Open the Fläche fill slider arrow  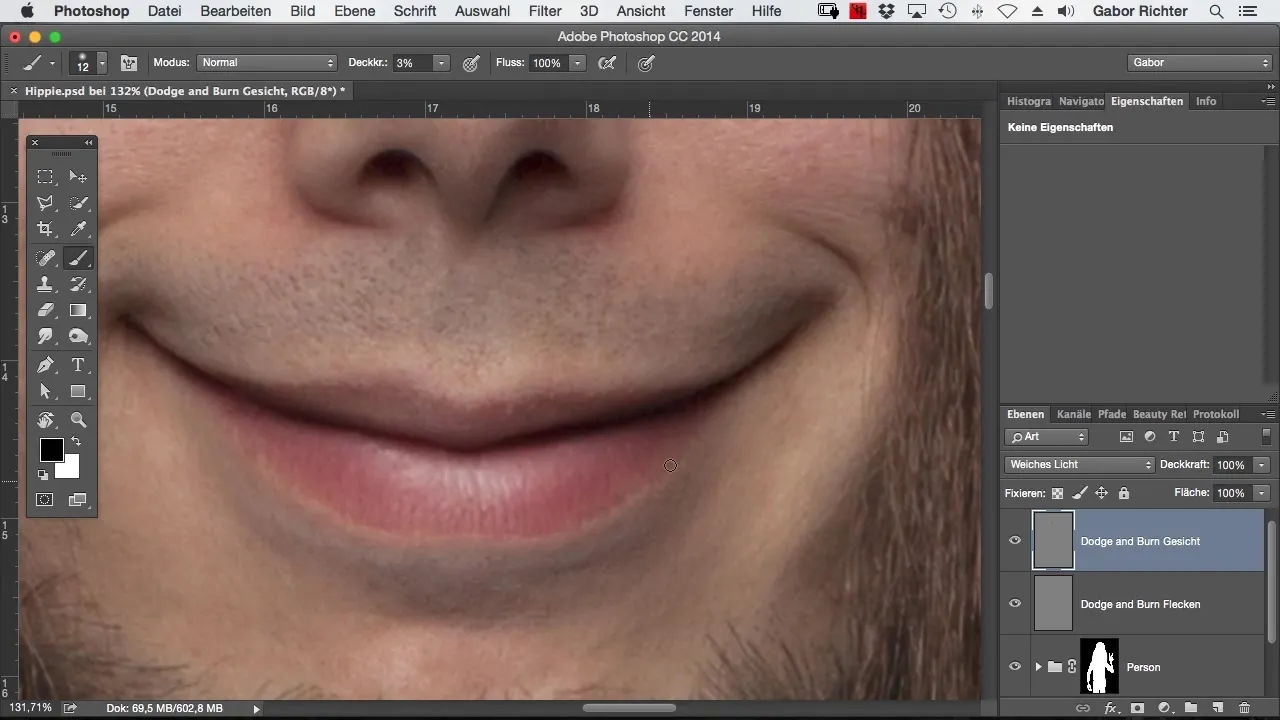[1262, 493]
